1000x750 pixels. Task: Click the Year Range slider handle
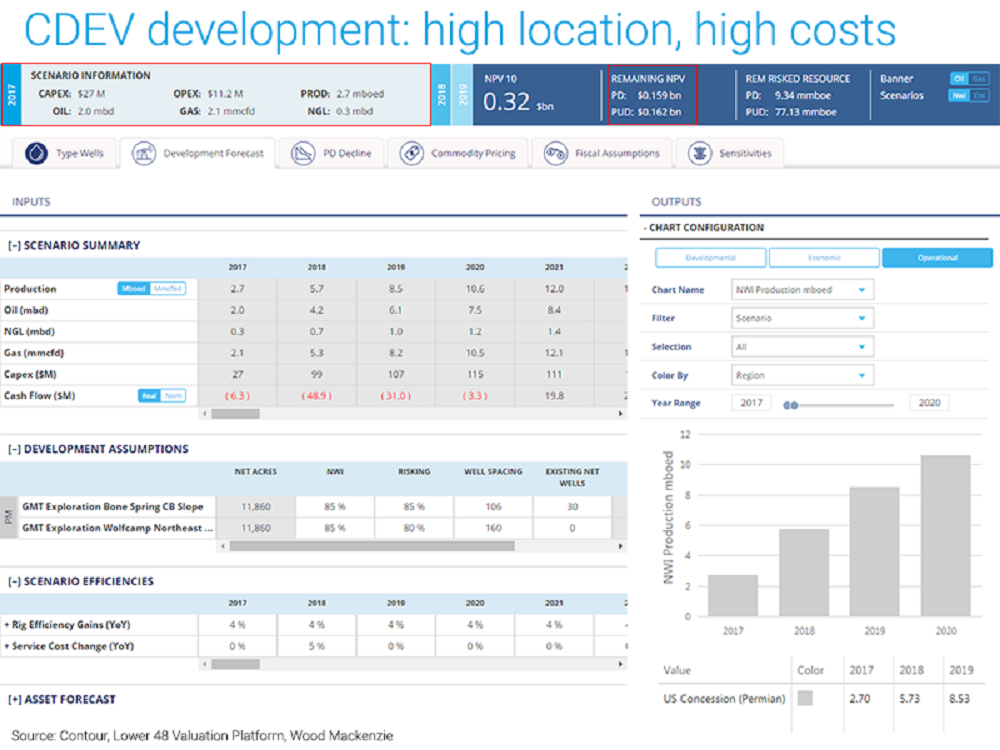click(x=790, y=405)
